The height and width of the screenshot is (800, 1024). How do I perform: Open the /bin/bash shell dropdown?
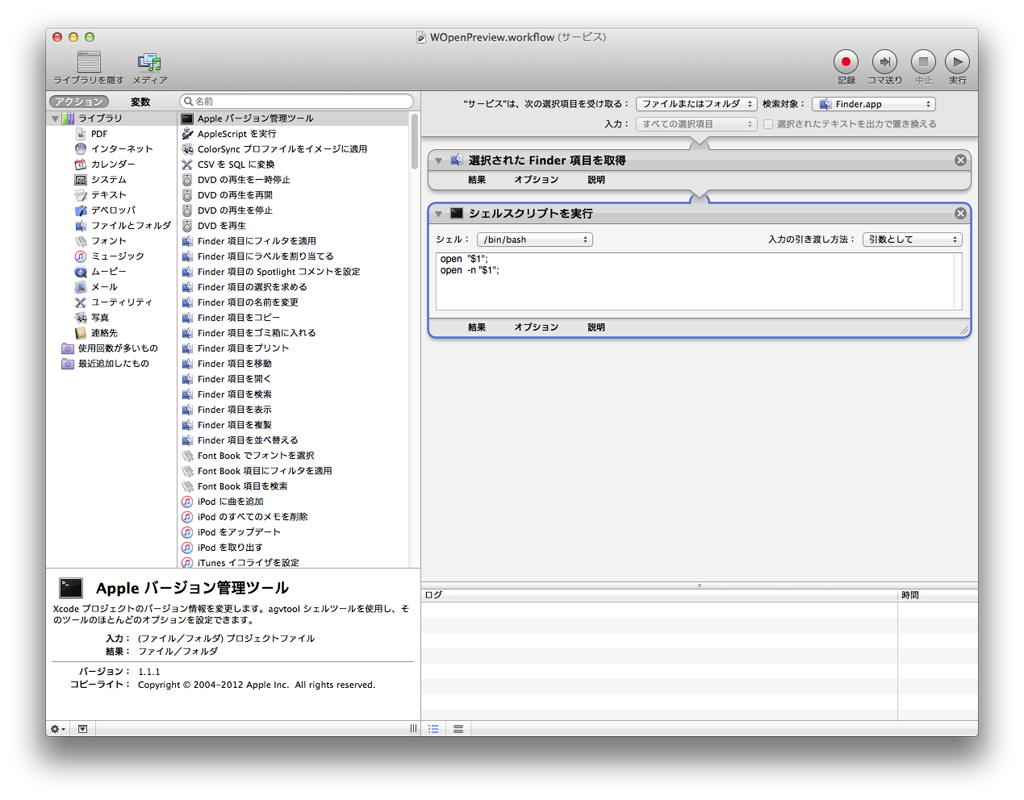pos(535,240)
